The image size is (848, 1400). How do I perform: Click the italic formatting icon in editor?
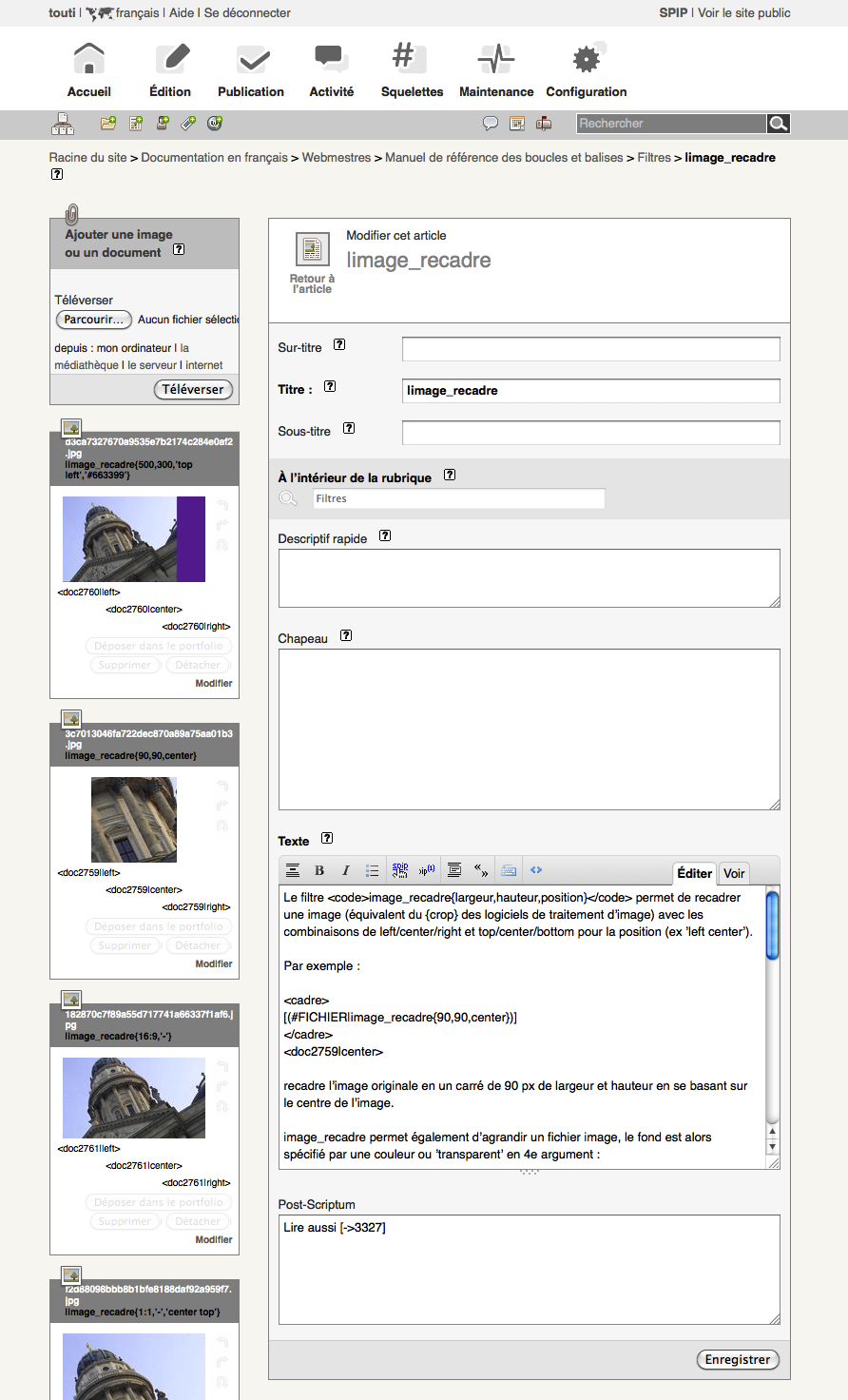pyautogui.click(x=345, y=870)
